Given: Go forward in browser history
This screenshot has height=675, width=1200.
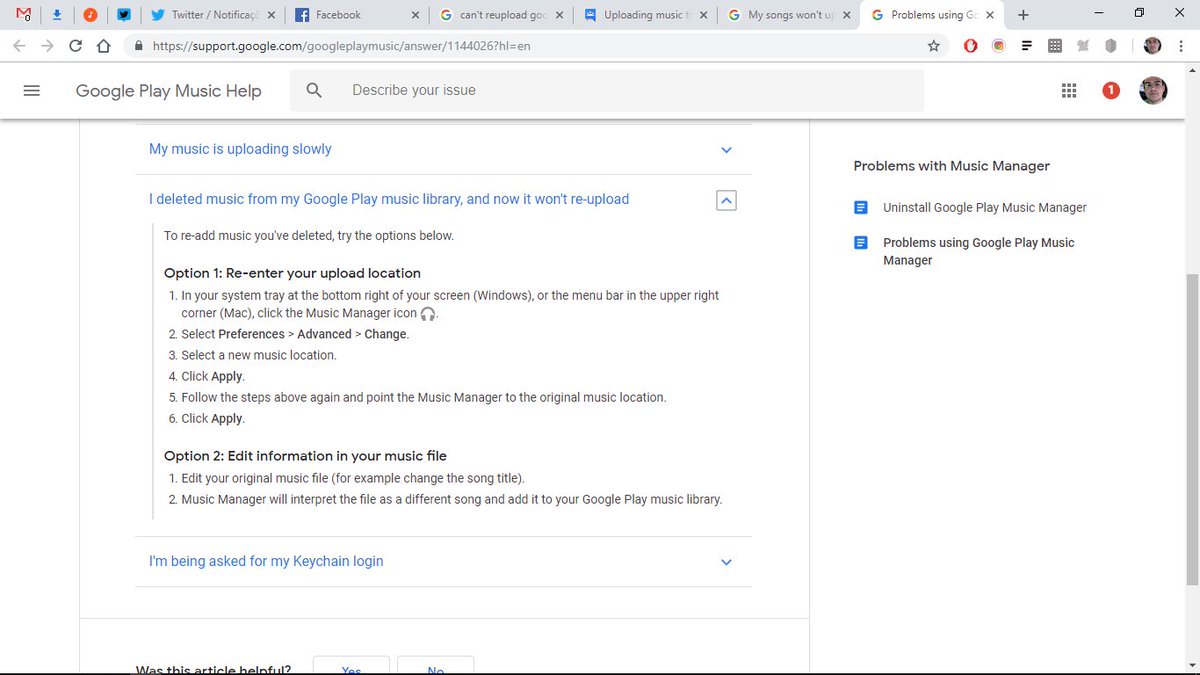Looking at the screenshot, I should click(48, 46).
